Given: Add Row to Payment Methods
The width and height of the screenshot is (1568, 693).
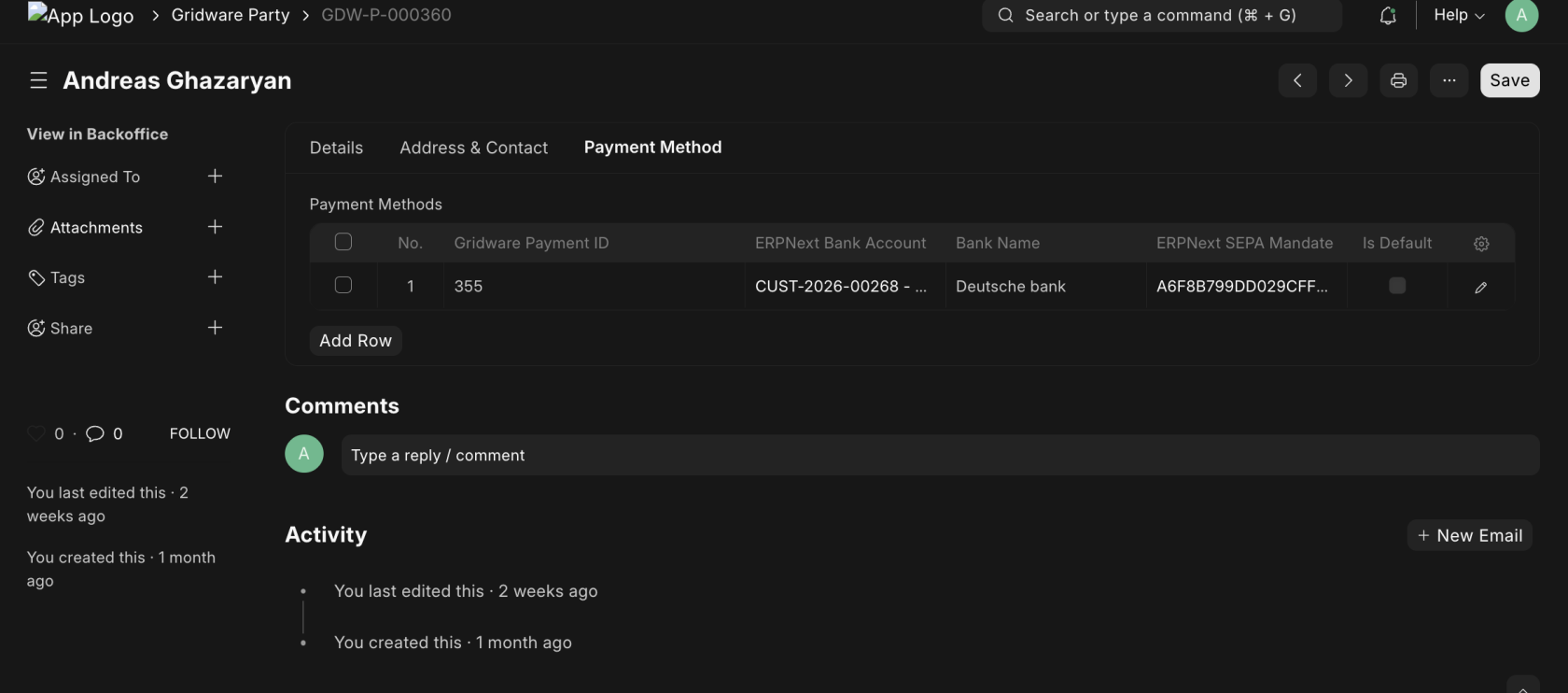Looking at the screenshot, I should [x=356, y=341].
